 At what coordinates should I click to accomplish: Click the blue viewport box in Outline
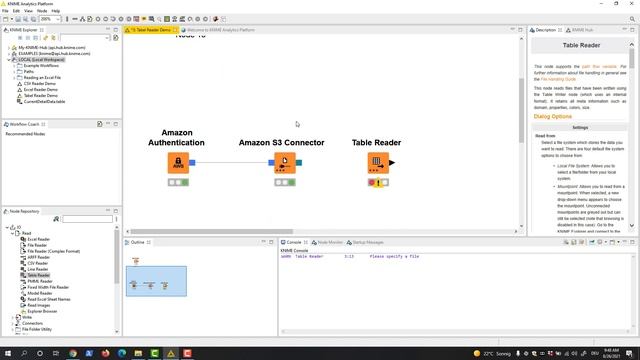tap(156, 281)
